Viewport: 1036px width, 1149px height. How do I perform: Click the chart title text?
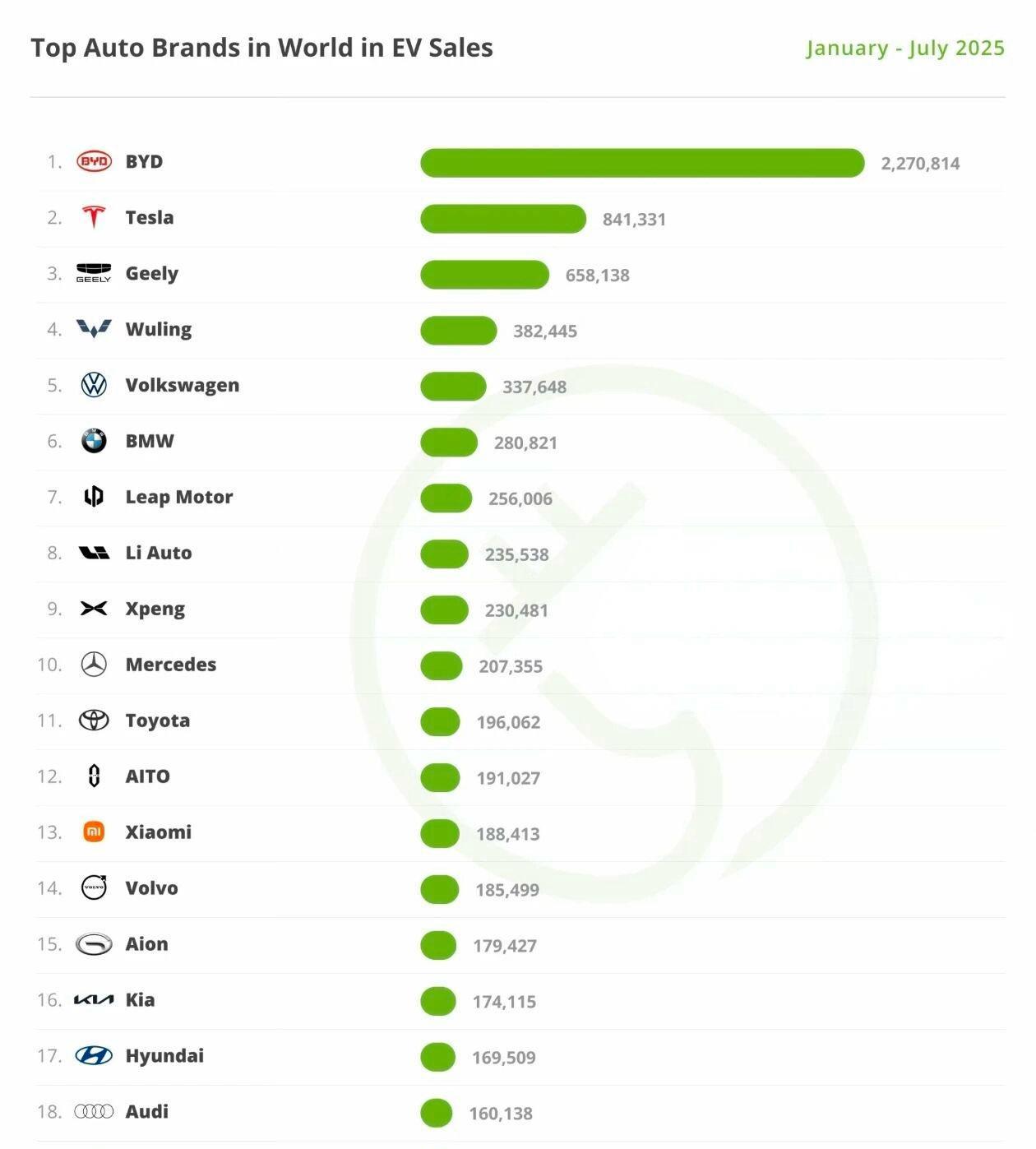click(x=261, y=48)
